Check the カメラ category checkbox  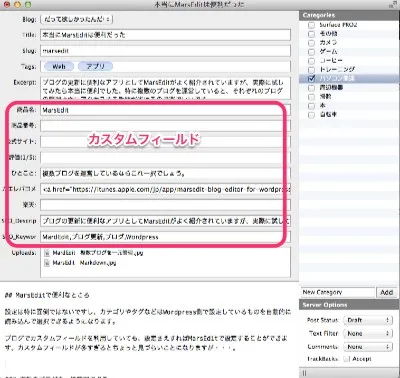click(311, 43)
